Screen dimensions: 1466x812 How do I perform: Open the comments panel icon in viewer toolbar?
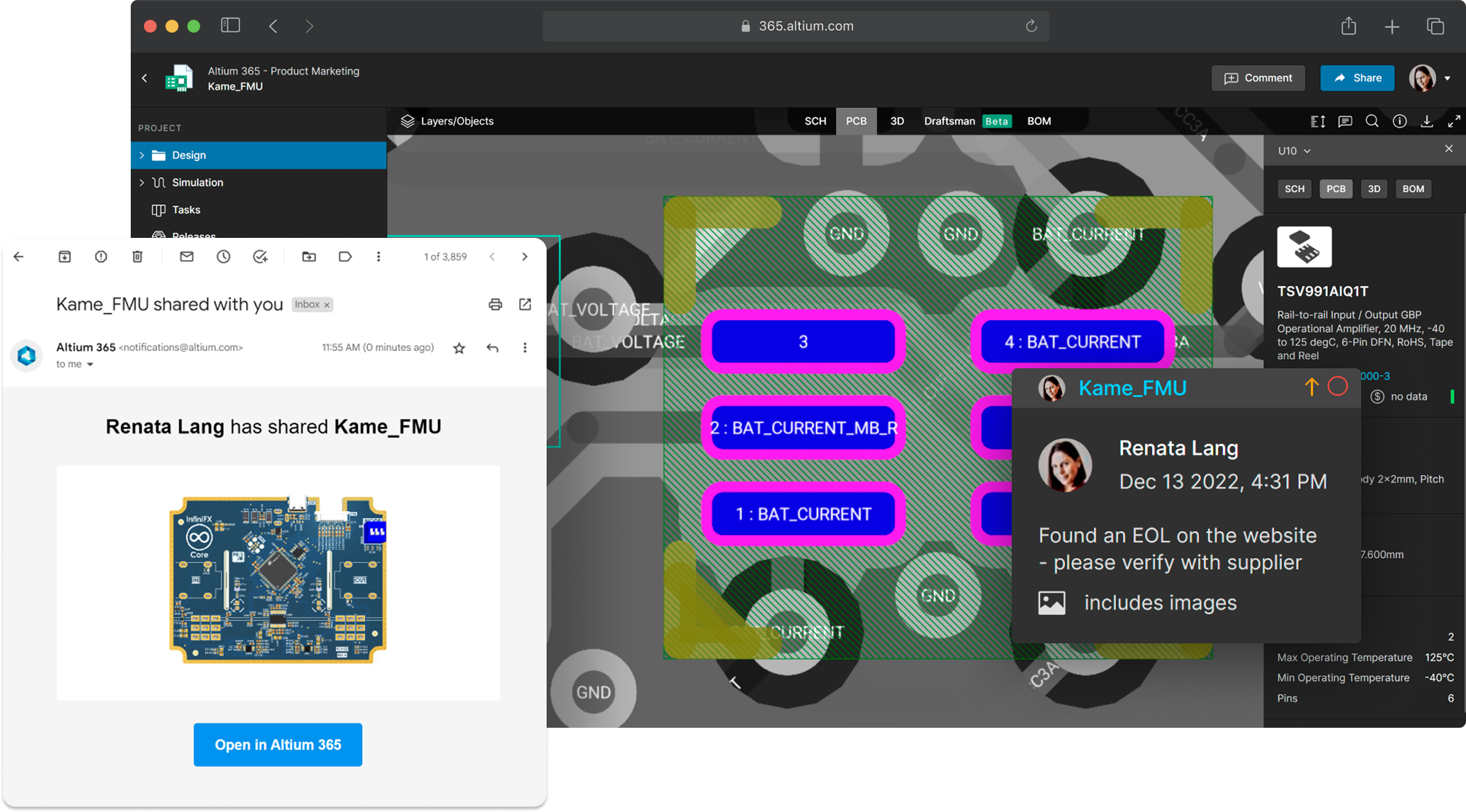click(1345, 121)
